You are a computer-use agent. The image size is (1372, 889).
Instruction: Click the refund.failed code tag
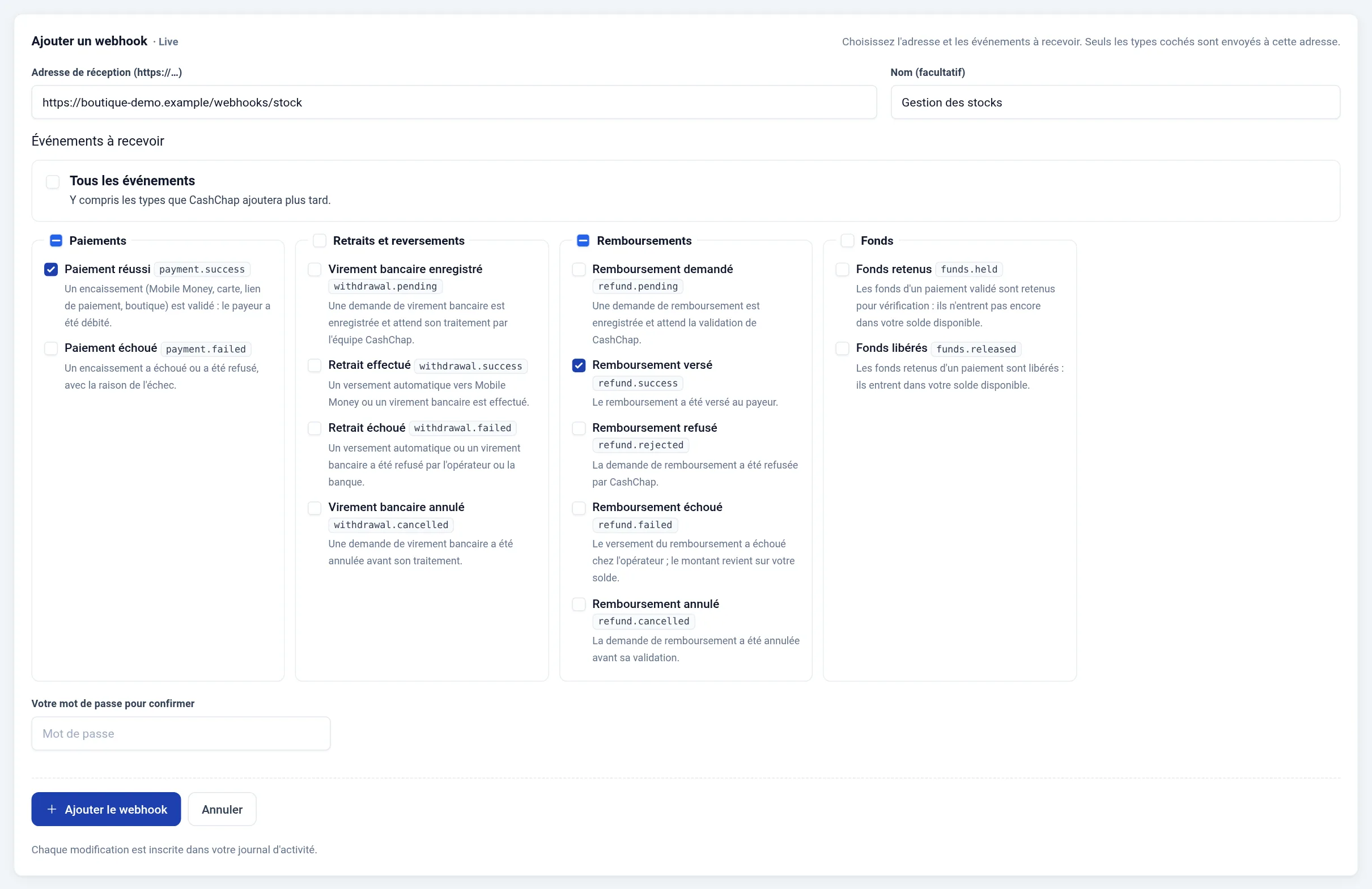click(x=635, y=525)
